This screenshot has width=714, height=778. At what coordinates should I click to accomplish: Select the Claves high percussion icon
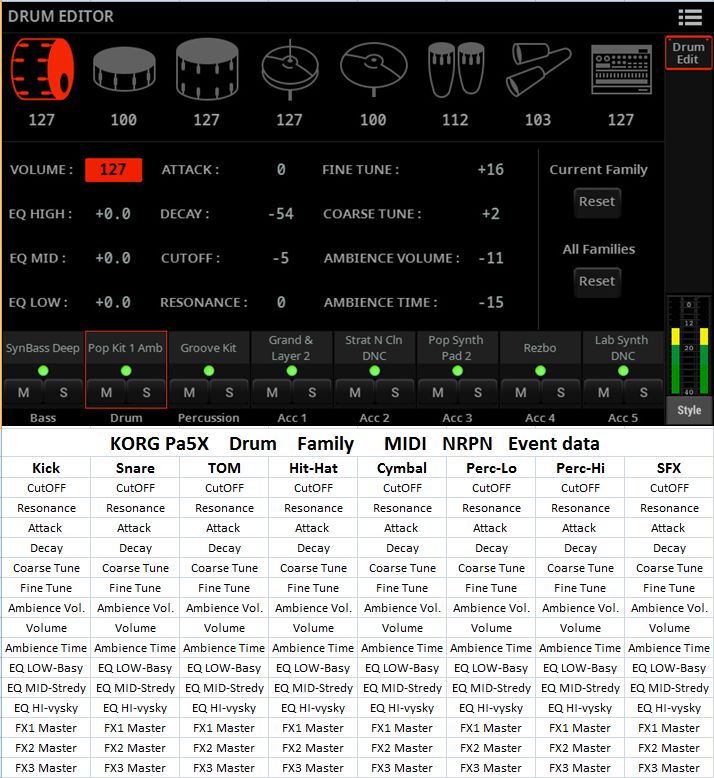tap(538, 69)
